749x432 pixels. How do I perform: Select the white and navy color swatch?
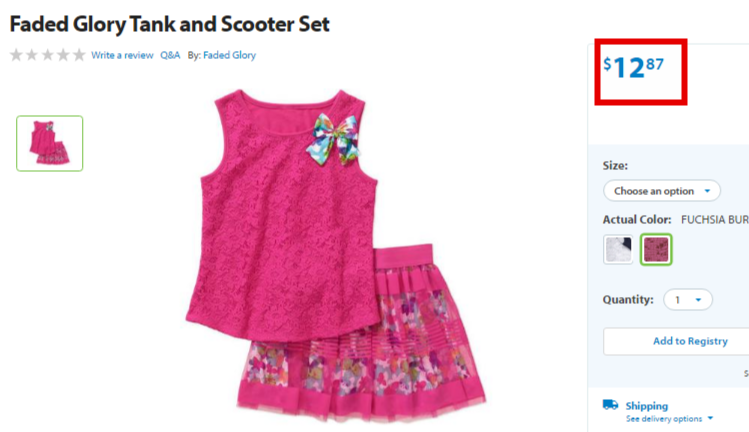pyautogui.click(x=618, y=249)
